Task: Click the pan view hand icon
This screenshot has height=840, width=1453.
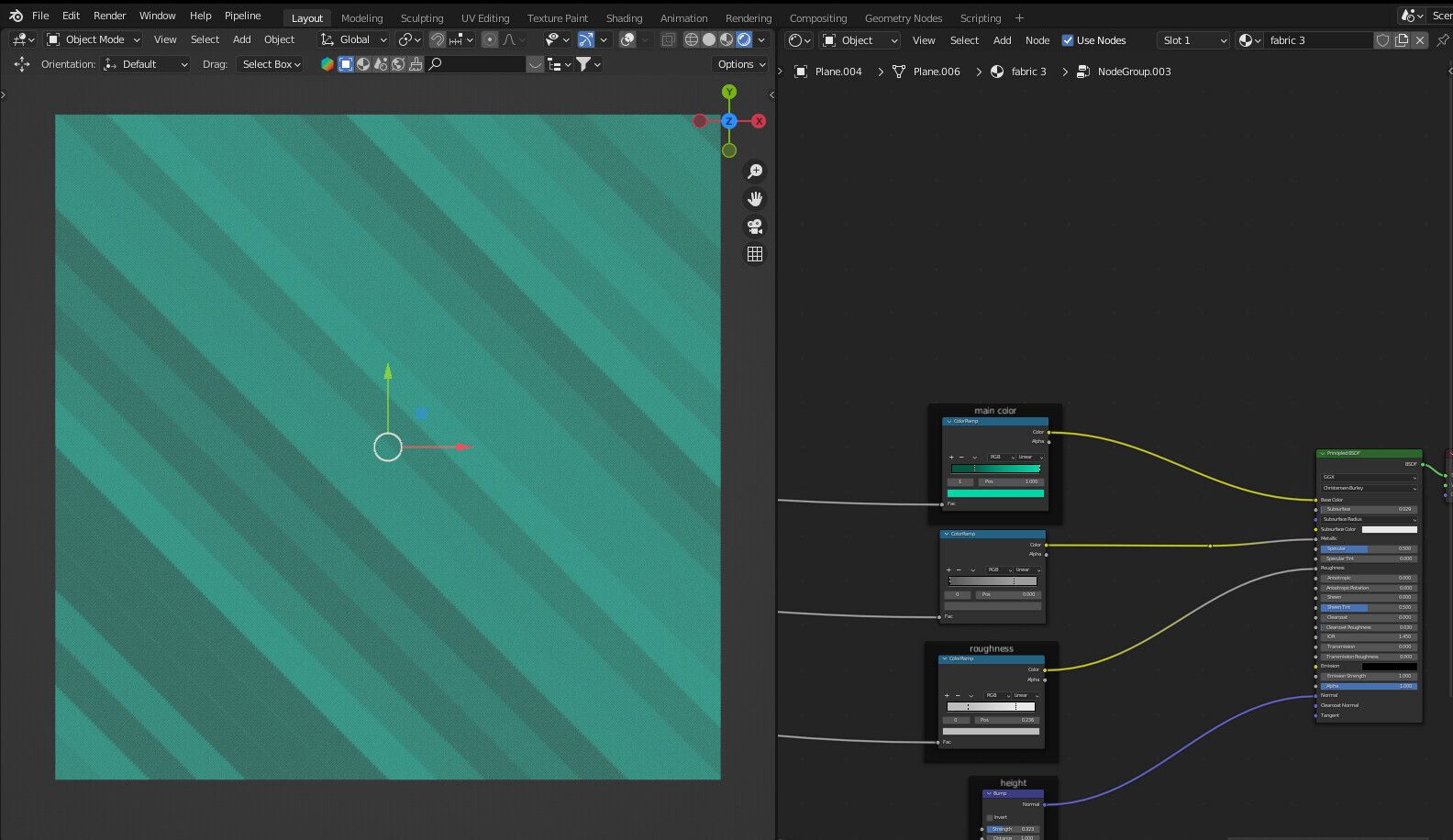Action: 755,199
